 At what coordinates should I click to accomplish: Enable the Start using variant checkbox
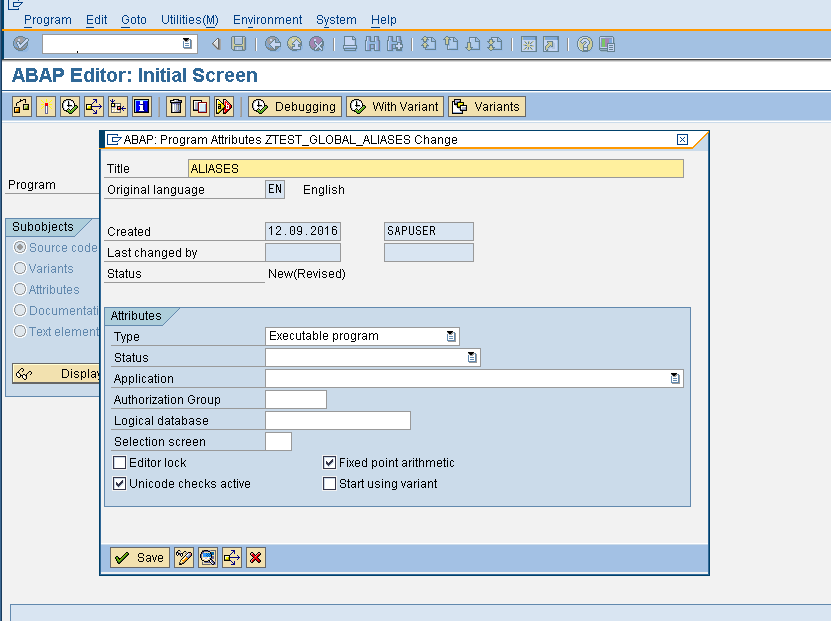click(329, 483)
